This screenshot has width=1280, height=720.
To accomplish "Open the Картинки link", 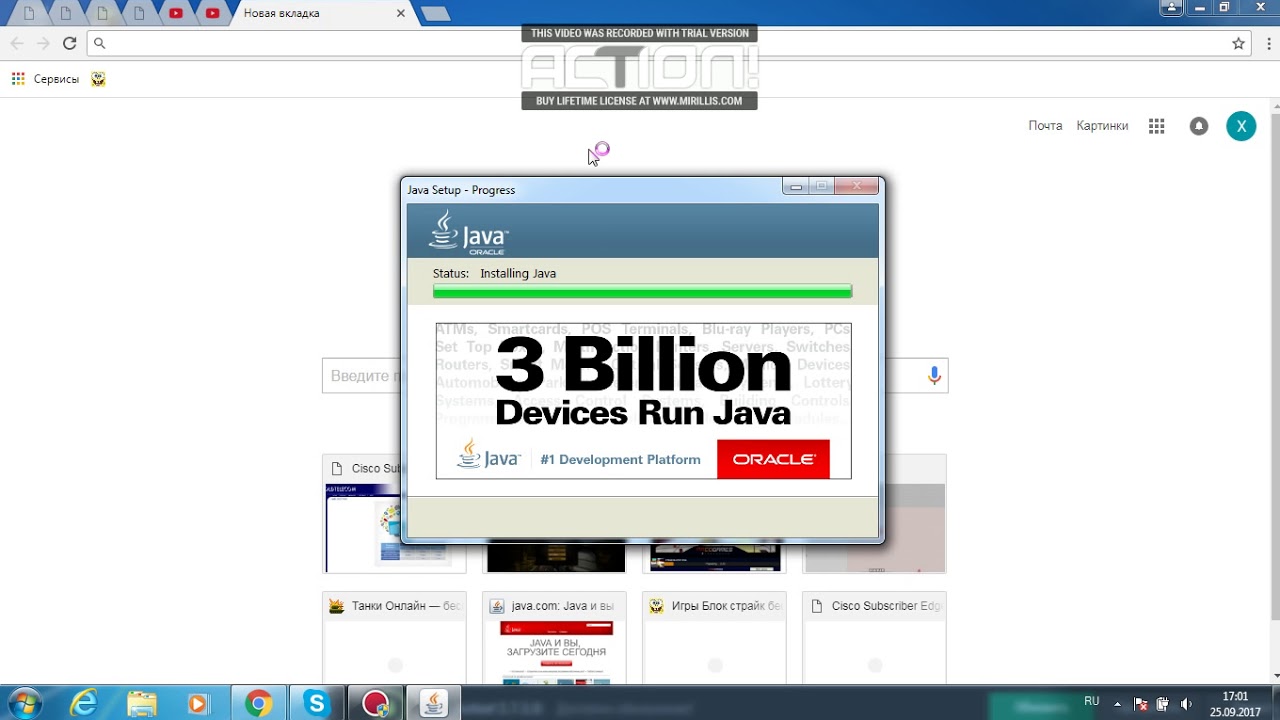I will coord(1102,125).
